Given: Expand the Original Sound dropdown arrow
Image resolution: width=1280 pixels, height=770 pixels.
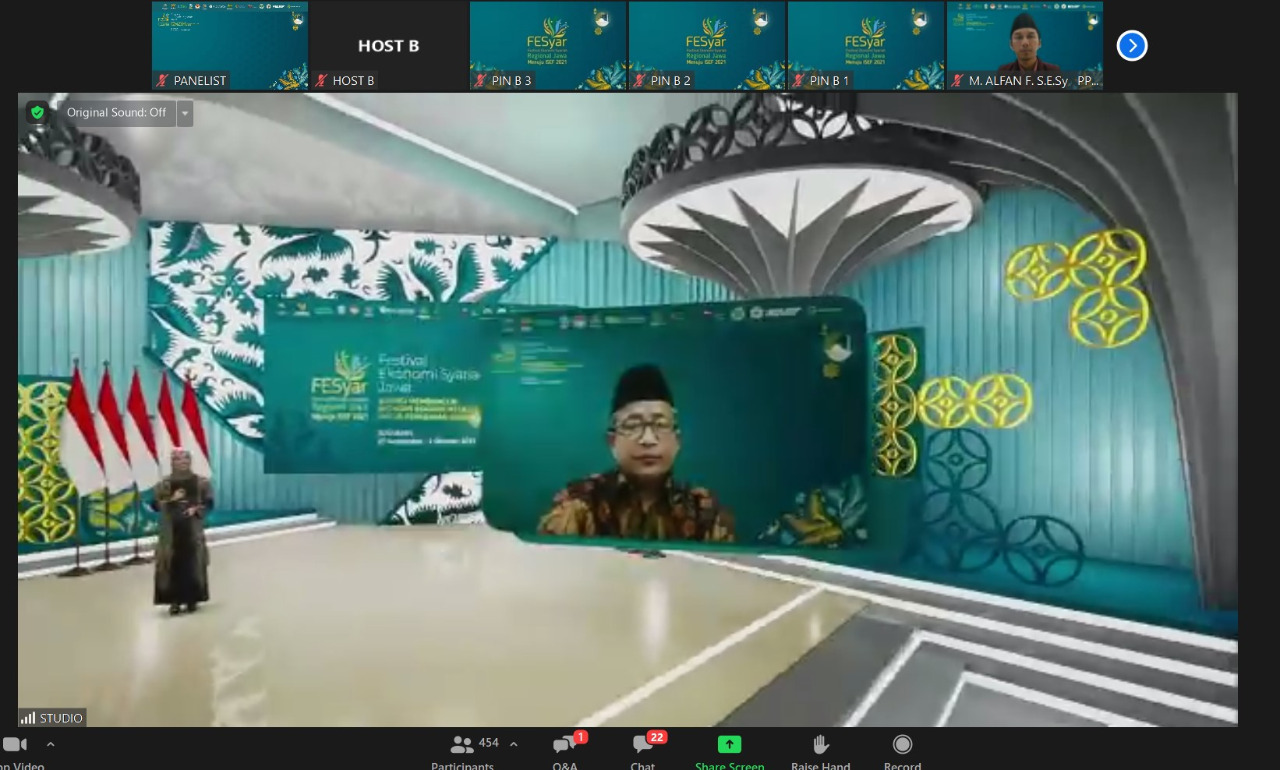Looking at the screenshot, I should pos(185,113).
